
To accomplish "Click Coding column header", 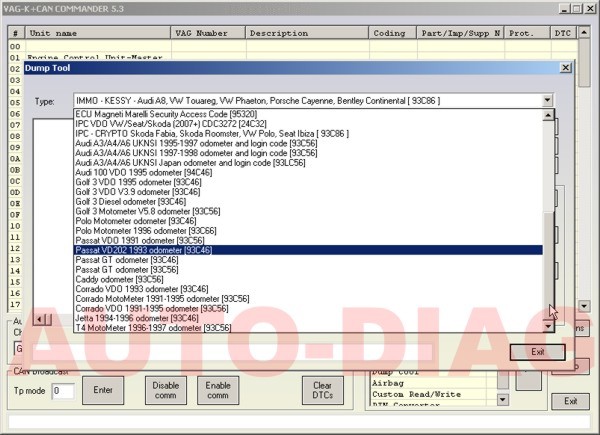I will pos(393,33).
